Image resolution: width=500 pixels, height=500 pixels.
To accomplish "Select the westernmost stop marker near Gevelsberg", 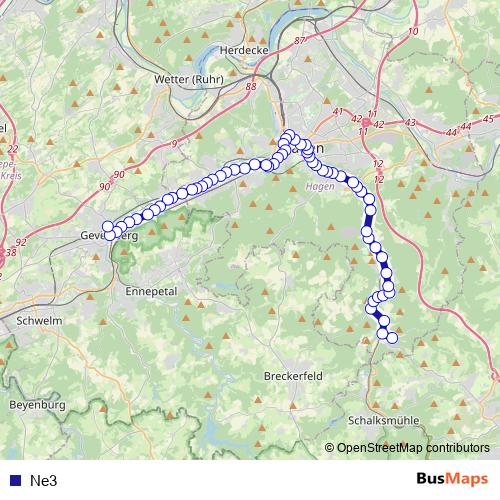I will click(x=108, y=226).
